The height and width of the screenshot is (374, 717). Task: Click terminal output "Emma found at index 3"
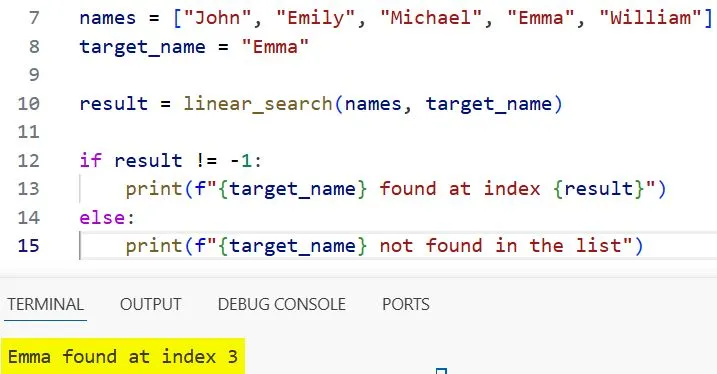tap(123, 357)
